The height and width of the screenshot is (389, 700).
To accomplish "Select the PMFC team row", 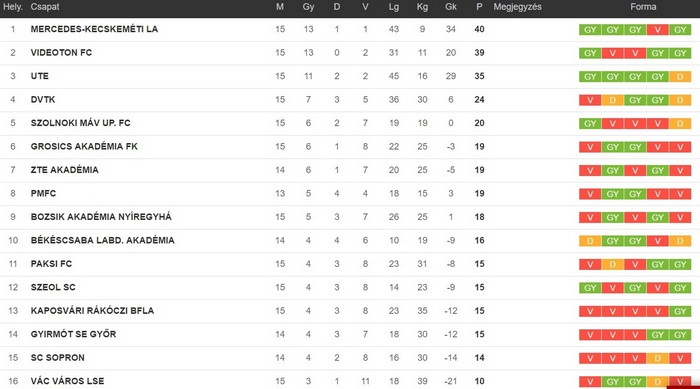I will click(x=350, y=193).
